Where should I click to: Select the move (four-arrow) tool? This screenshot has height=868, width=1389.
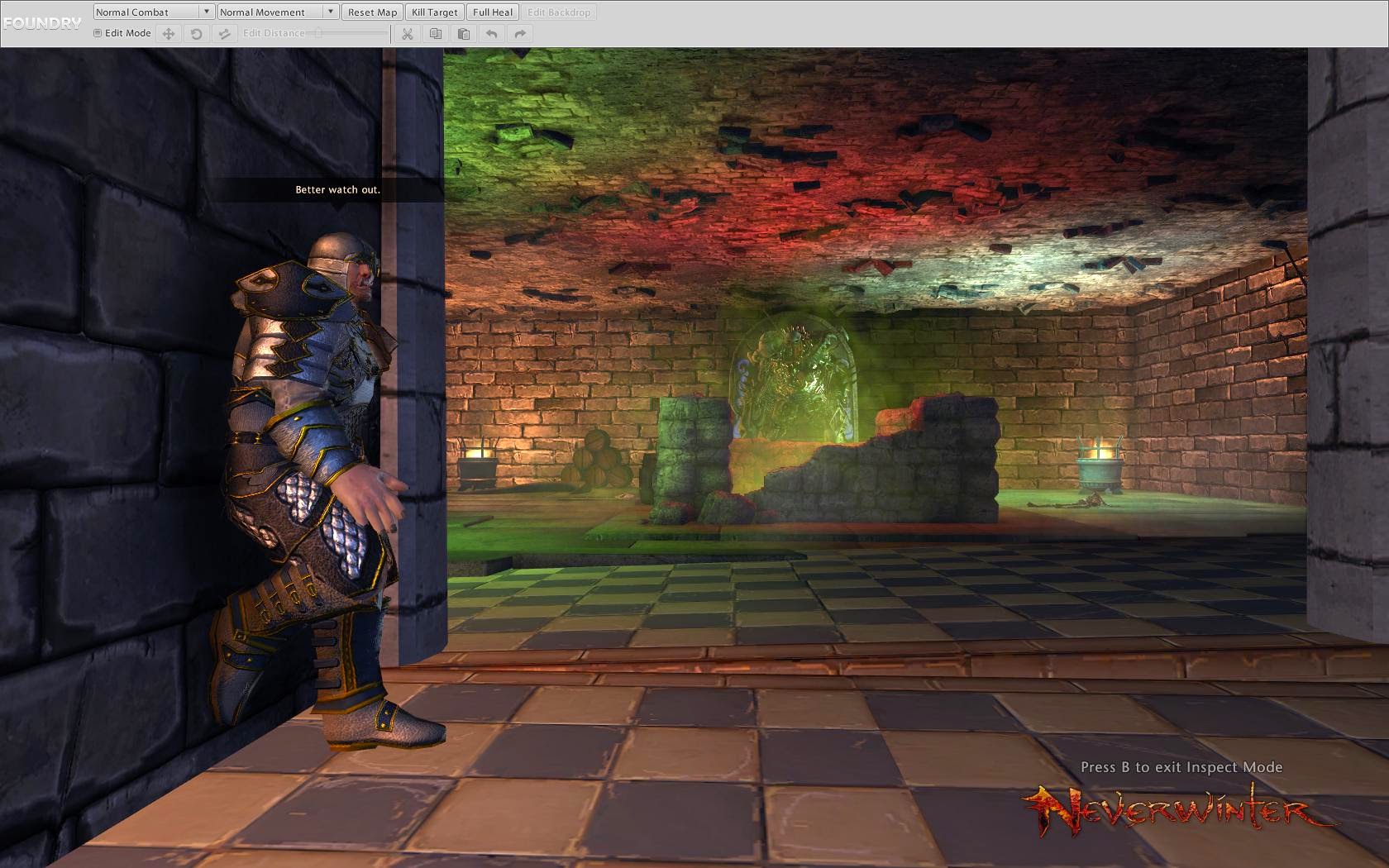[x=169, y=34]
